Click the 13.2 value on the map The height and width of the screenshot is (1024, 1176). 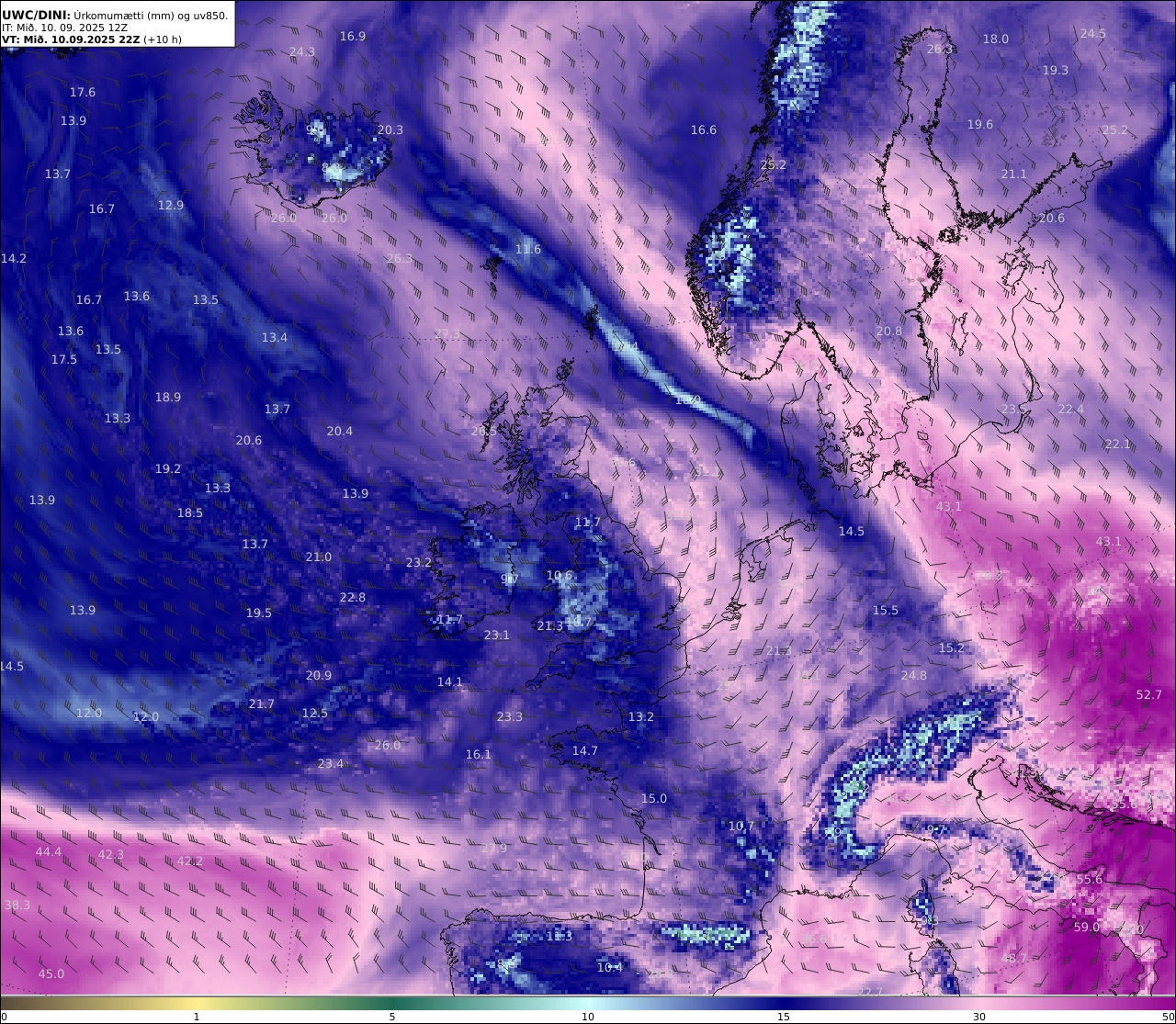(641, 716)
